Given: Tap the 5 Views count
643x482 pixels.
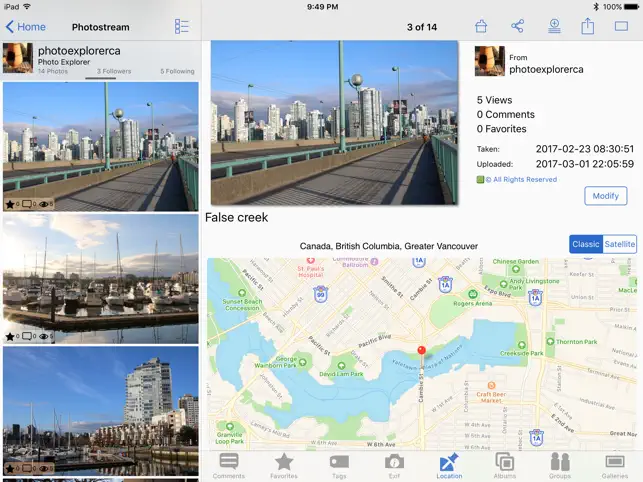Looking at the screenshot, I should point(494,100).
